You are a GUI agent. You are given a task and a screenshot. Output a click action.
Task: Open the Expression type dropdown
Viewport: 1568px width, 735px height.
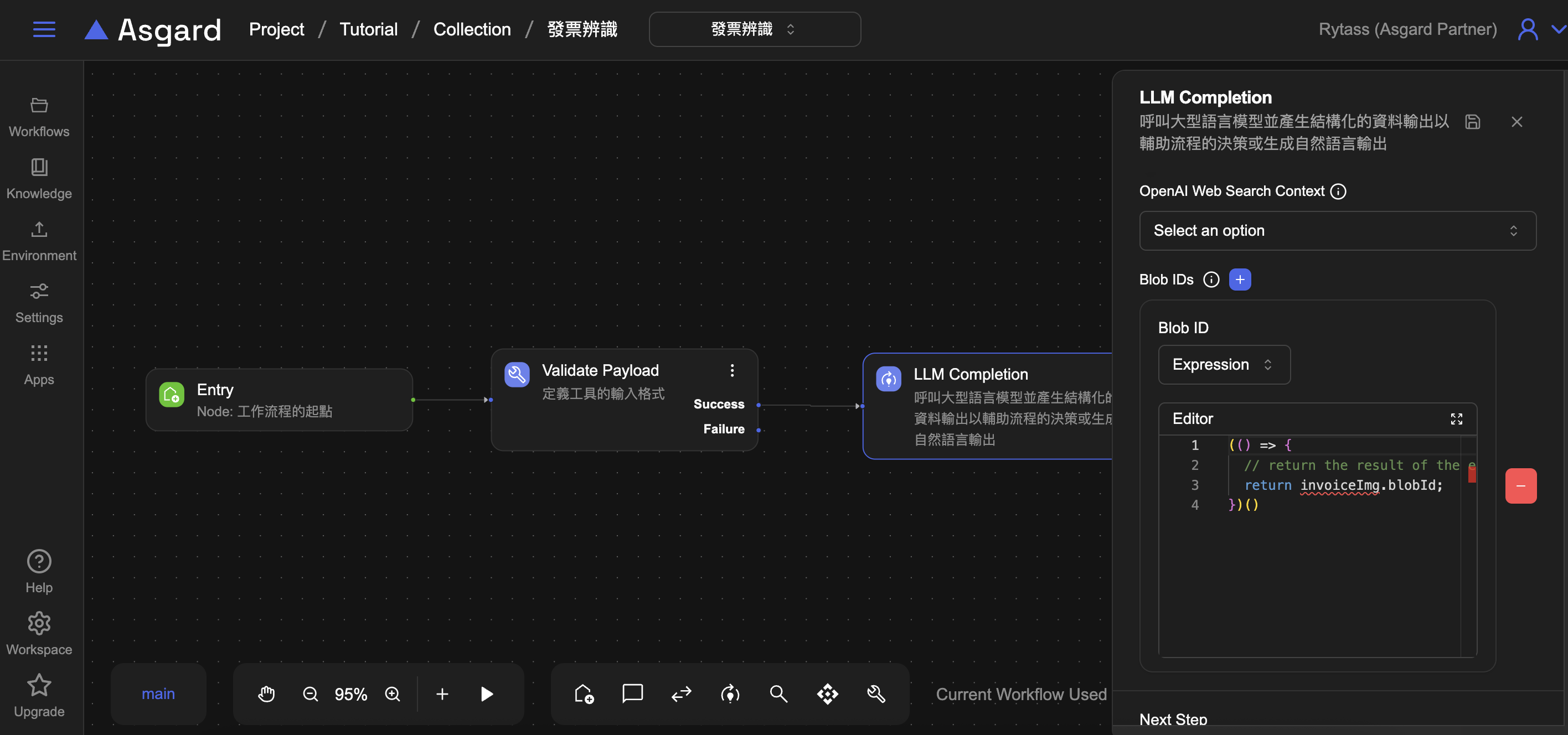[1224, 365]
